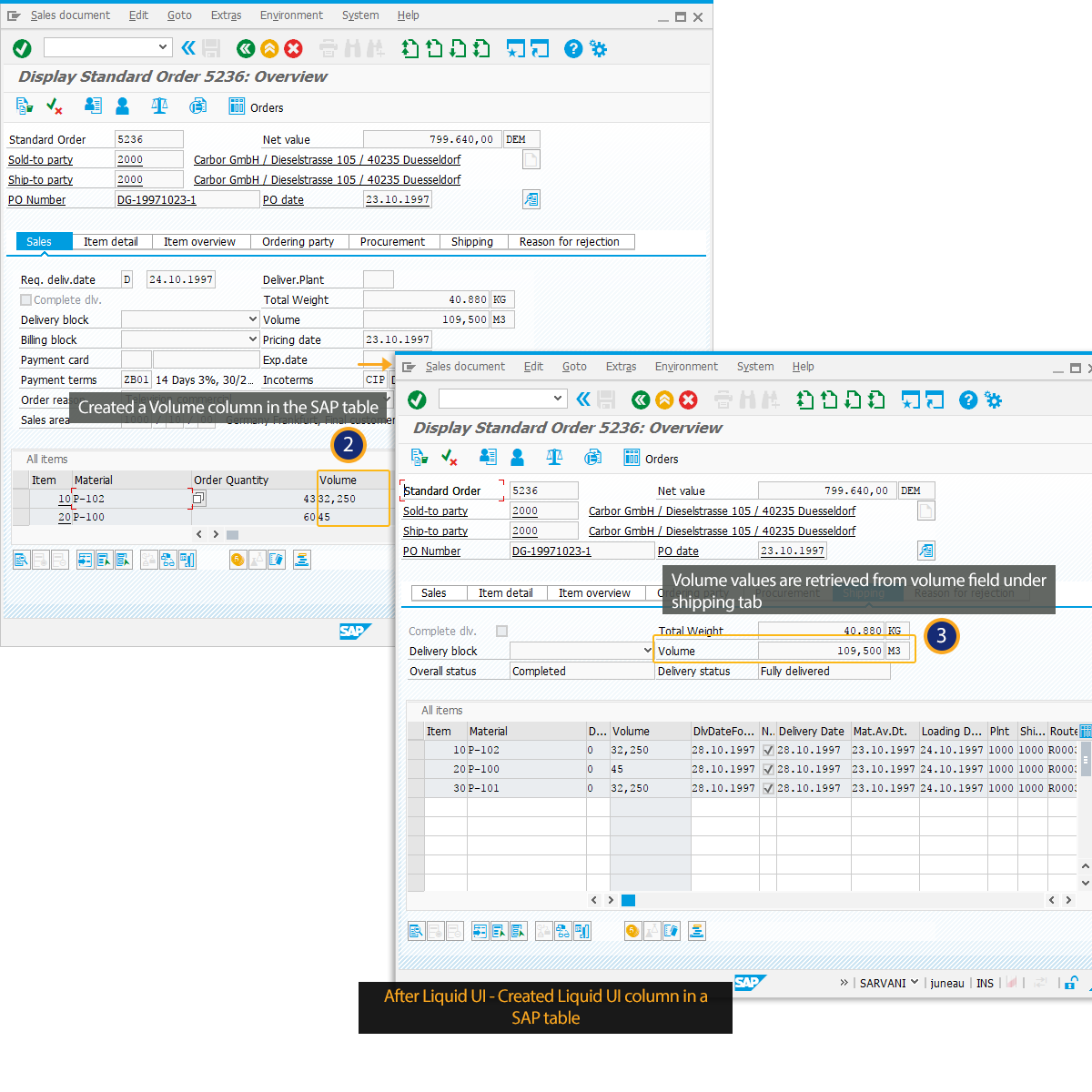Click the vertical scroll down arrow of the front items table
Viewport: 1092px width, 1092px height.
tap(1085, 883)
